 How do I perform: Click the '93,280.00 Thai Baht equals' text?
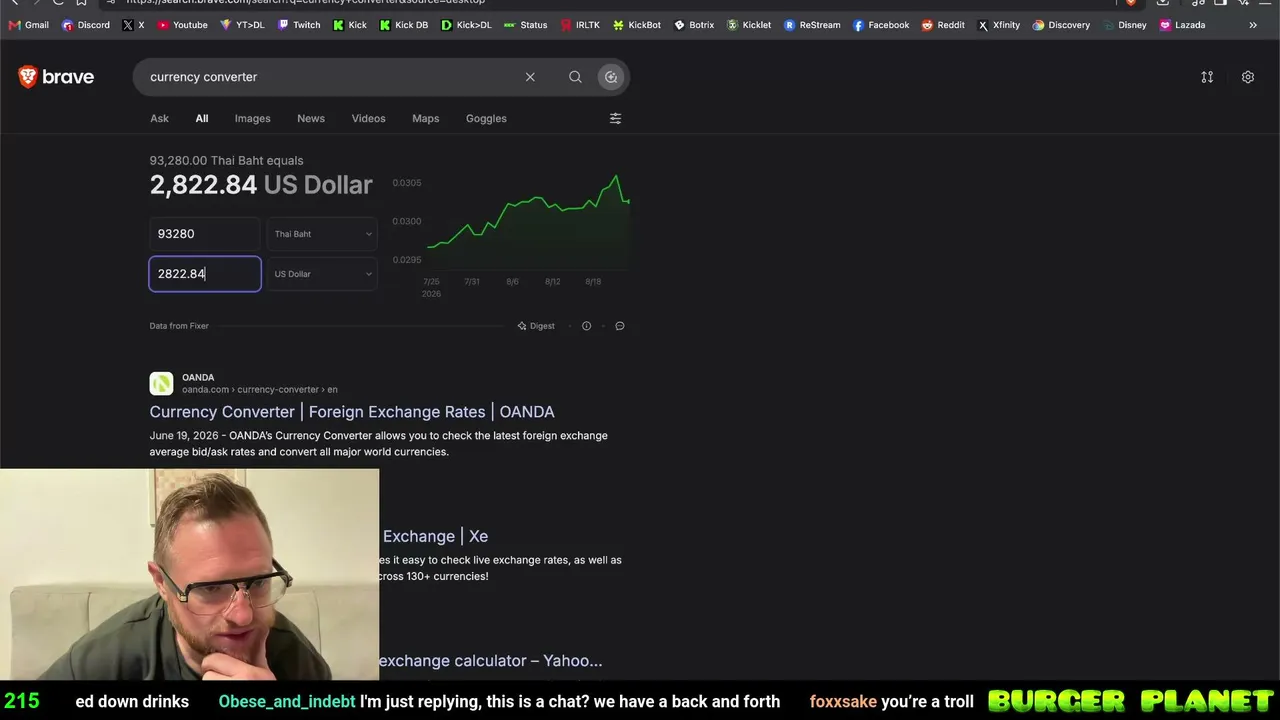[x=226, y=160]
